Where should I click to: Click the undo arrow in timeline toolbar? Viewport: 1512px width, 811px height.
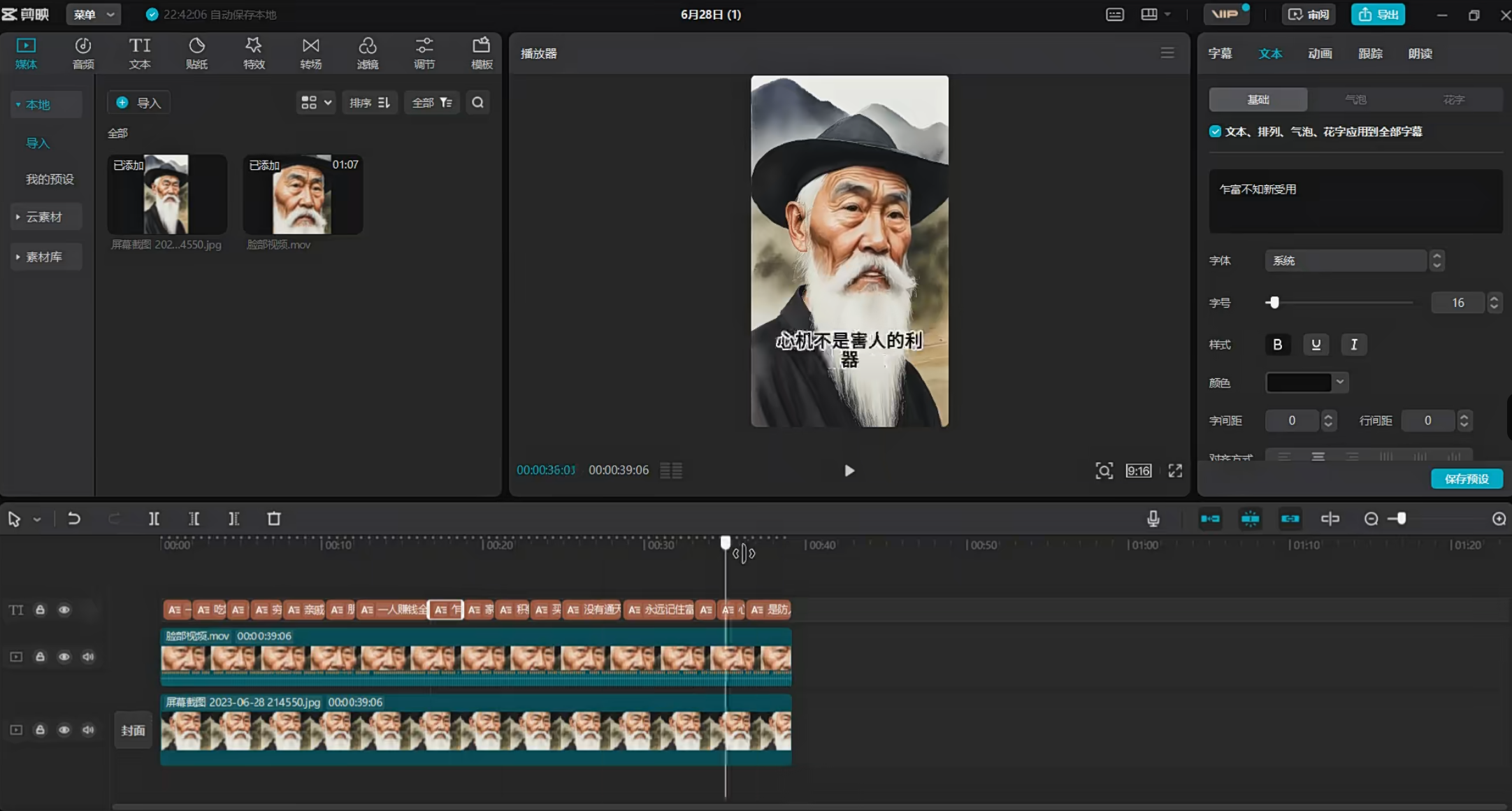pos(74,519)
